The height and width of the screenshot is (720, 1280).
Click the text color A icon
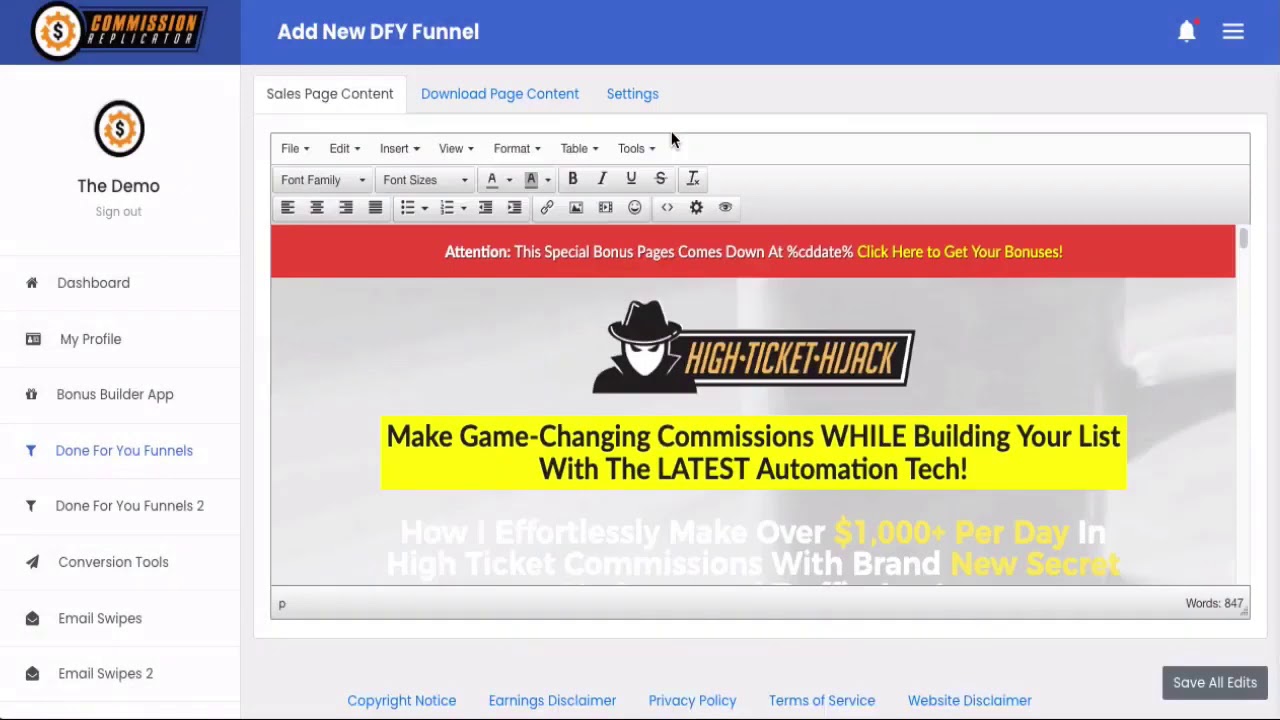click(492, 180)
